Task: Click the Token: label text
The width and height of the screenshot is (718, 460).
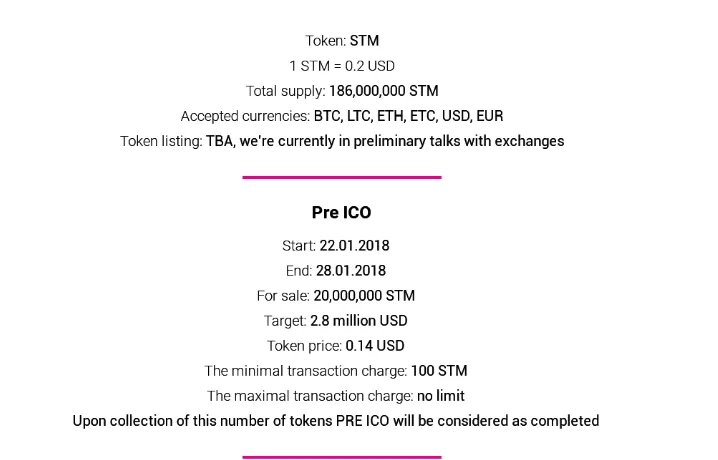Action: pyautogui.click(x=326, y=41)
